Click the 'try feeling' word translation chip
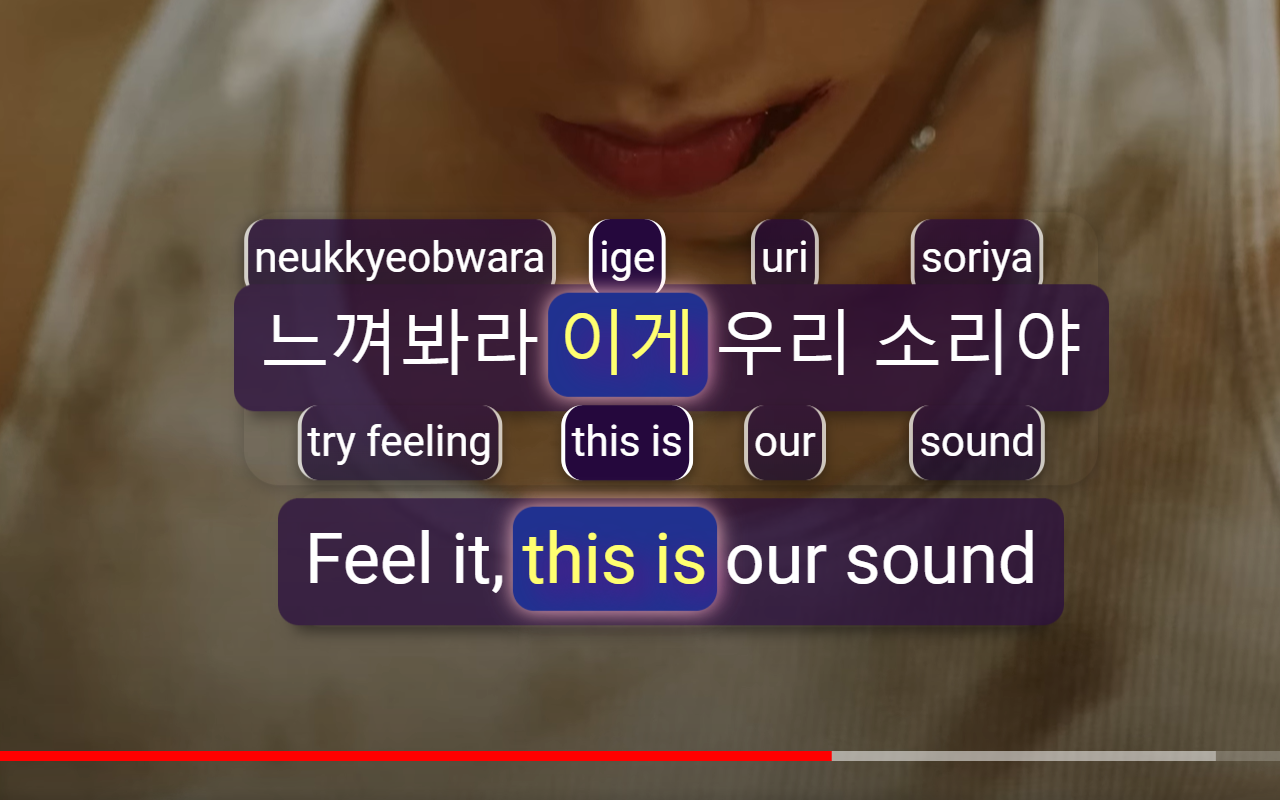The width and height of the screenshot is (1280, 800). coord(400,442)
